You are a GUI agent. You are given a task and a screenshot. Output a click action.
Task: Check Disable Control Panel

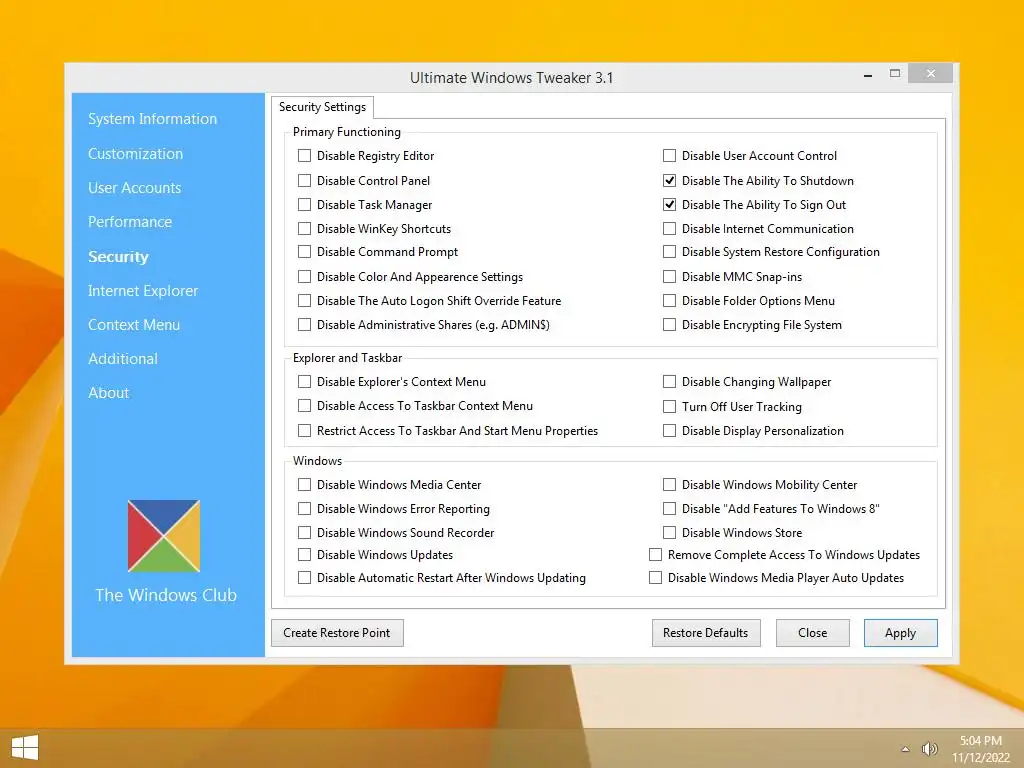[304, 180]
